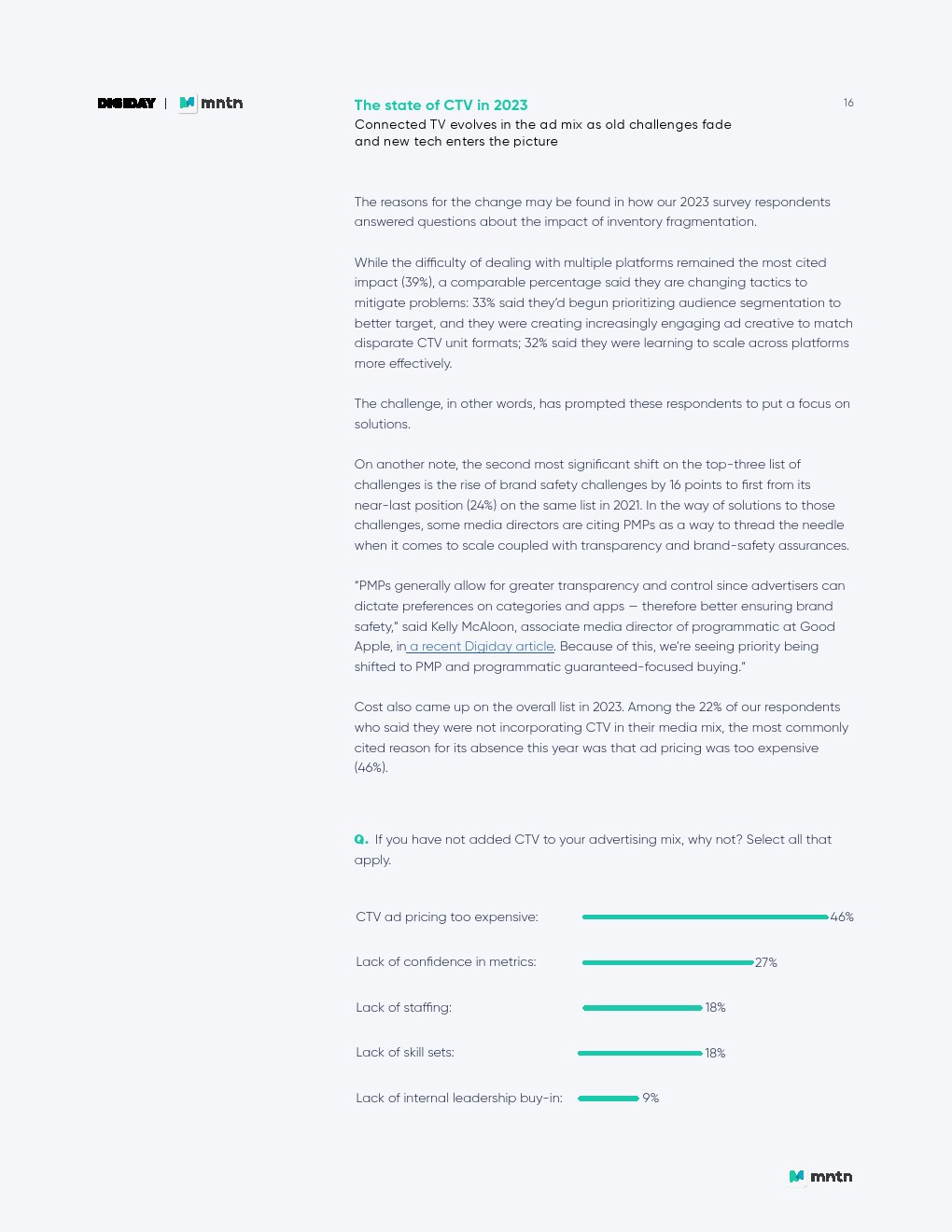This screenshot has width=952, height=1232.
Task: Click the MNTN logo in the footer
Action: click(821, 1177)
